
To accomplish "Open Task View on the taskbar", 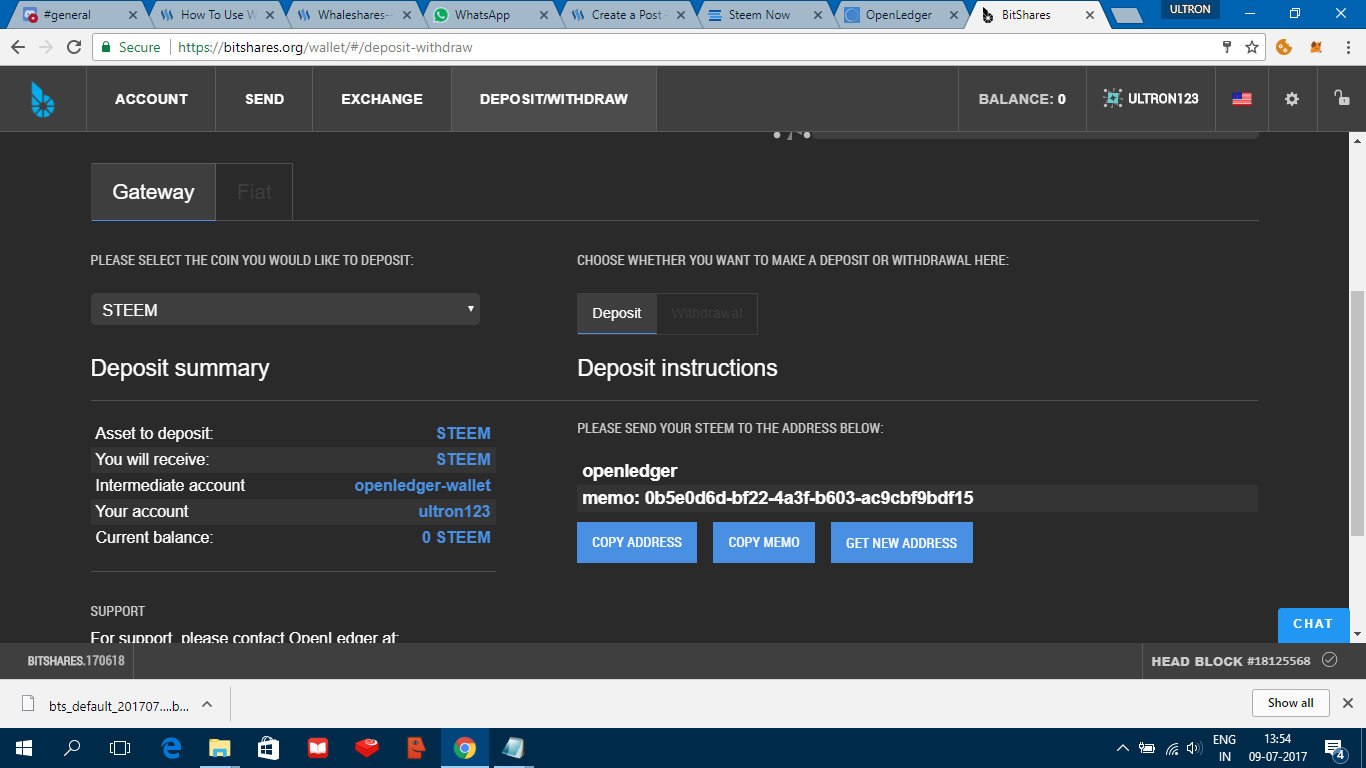I will point(120,748).
